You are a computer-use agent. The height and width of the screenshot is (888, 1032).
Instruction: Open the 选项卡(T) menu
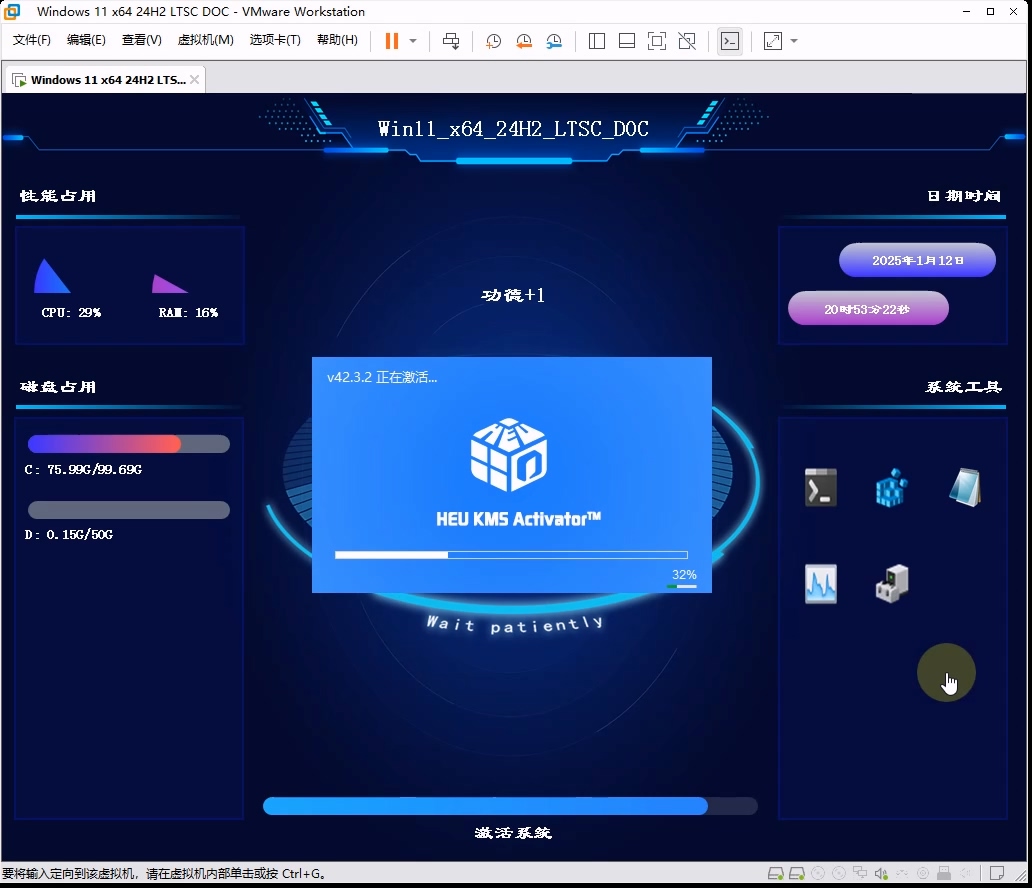pos(275,39)
